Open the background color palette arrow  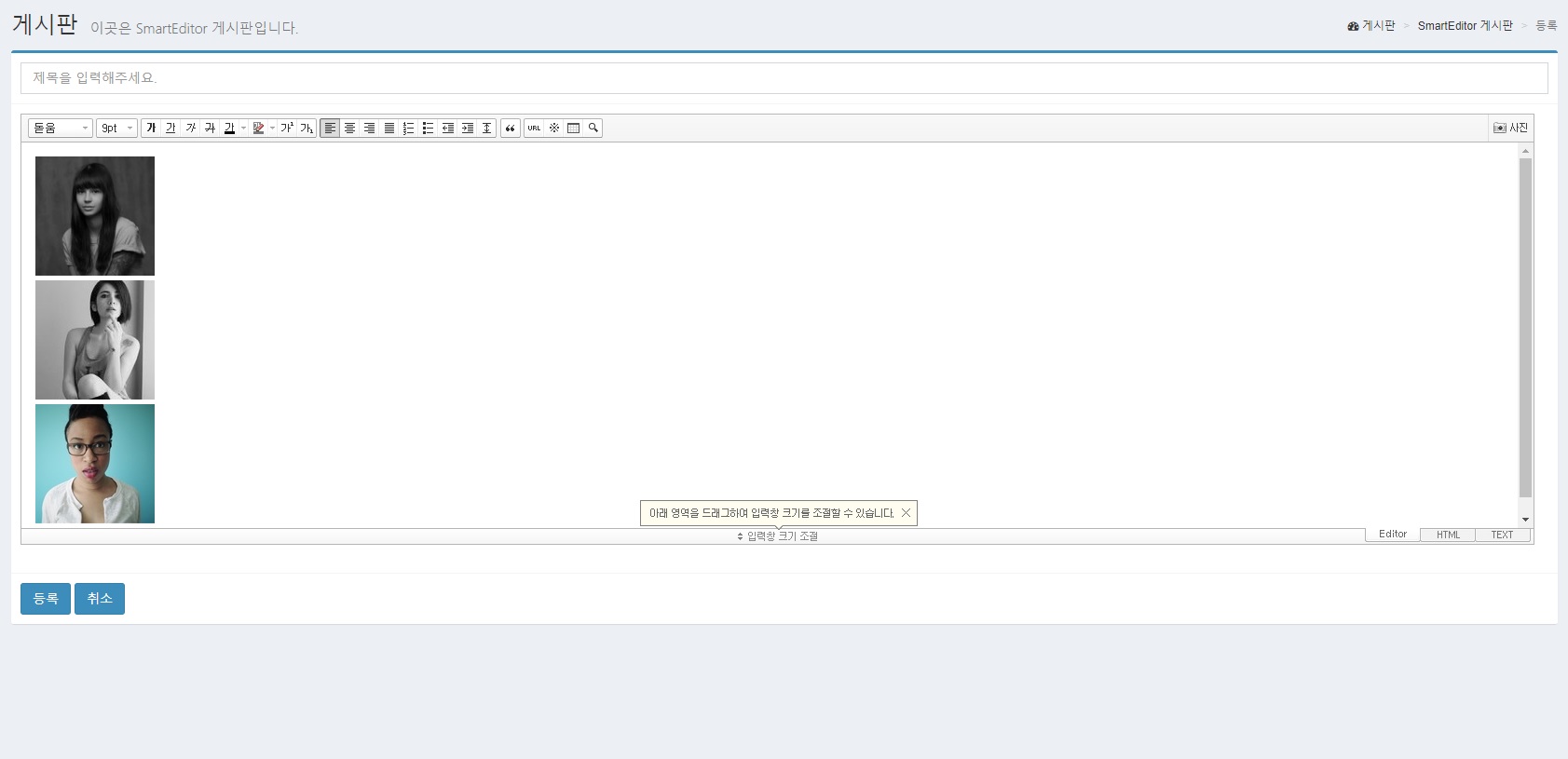click(x=273, y=128)
